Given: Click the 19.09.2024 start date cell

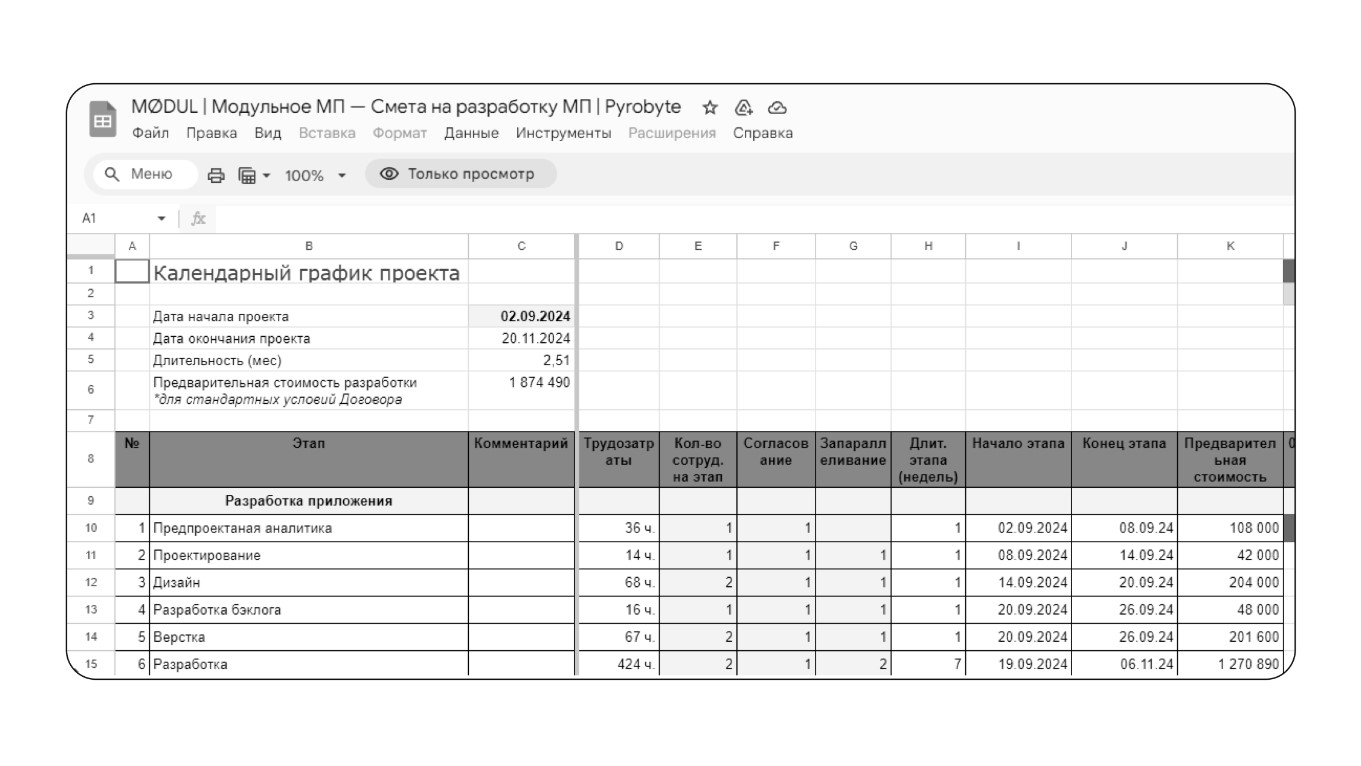Looking at the screenshot, I should click(1018, 664).
